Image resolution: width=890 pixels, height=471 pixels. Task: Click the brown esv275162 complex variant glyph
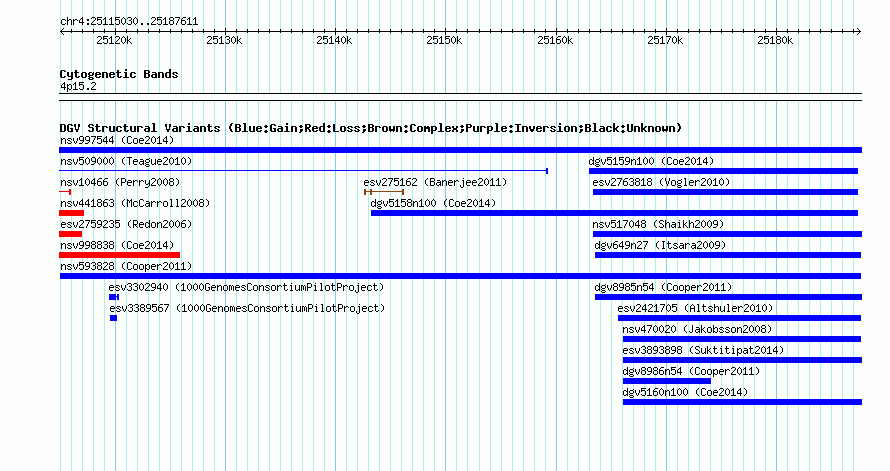[384, 192]
